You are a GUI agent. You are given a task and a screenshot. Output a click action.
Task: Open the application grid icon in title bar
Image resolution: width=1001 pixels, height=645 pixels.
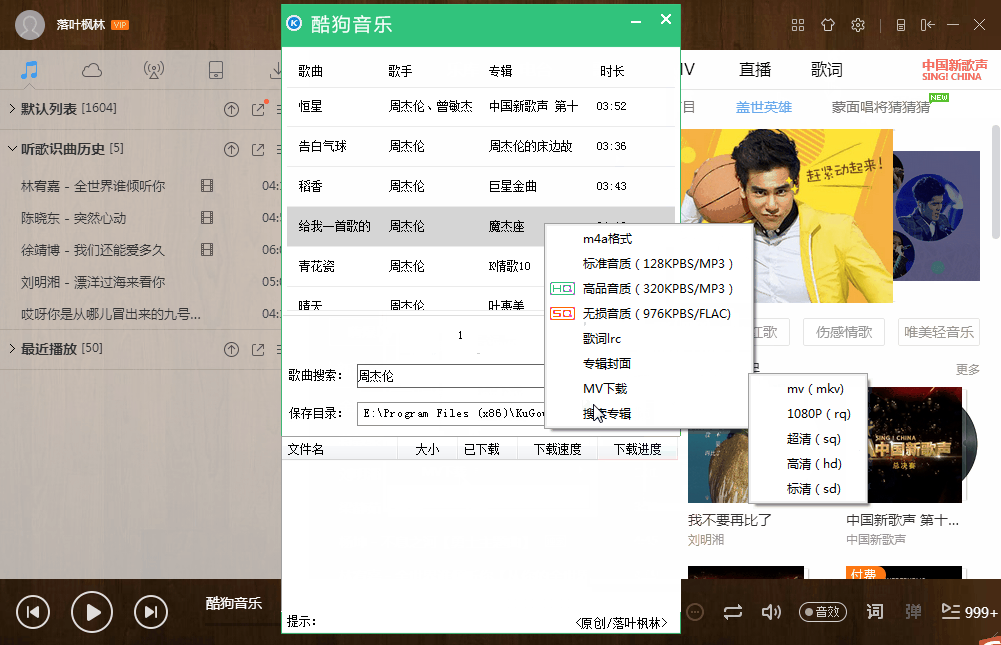click(x=798, y=25)
